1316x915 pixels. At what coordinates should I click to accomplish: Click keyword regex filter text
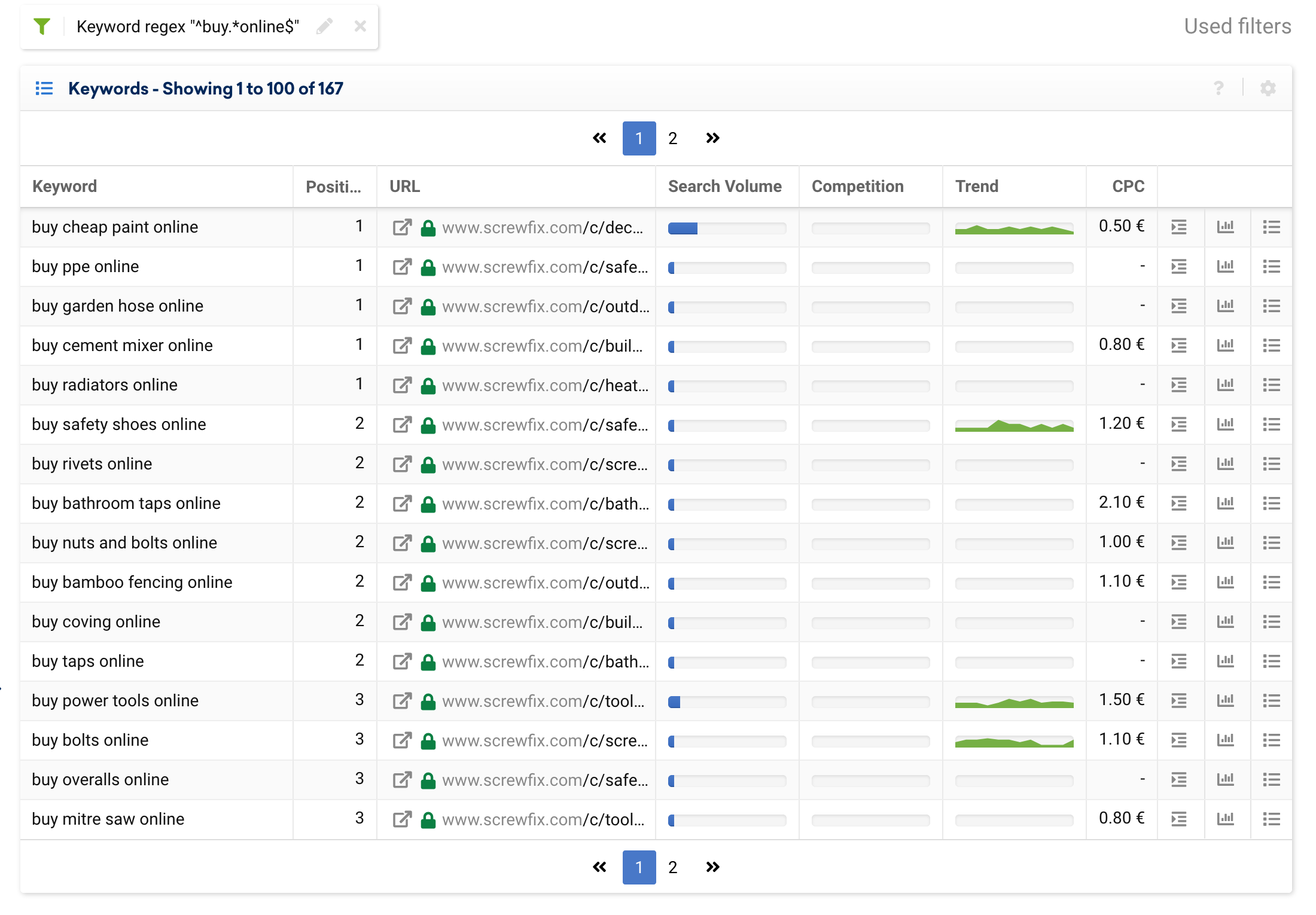[188, 26]
